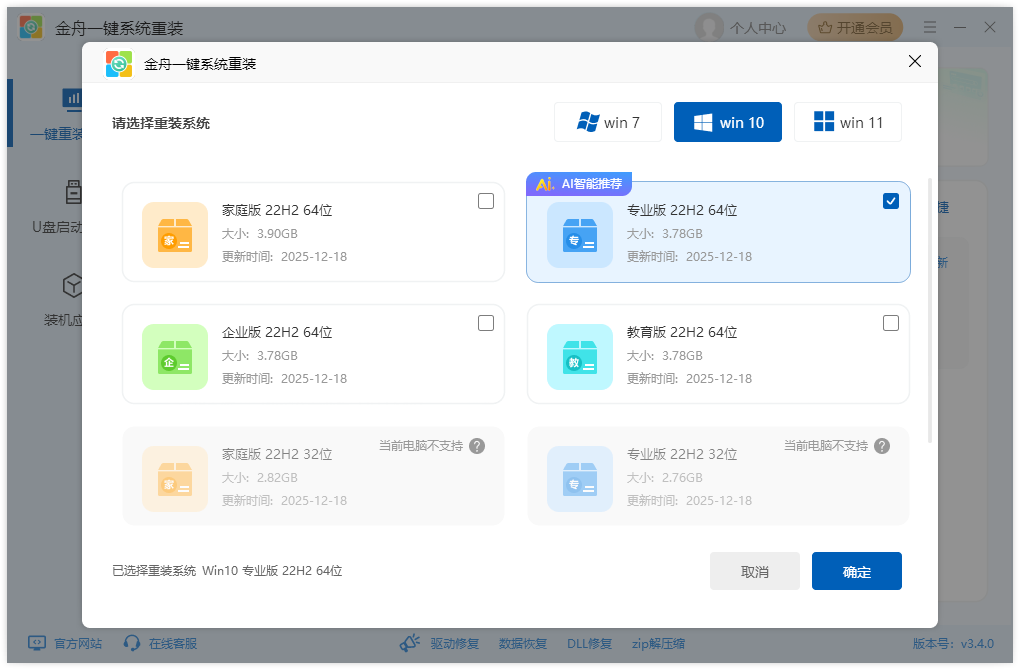Open the hamburger menu top right
Viewport: 1020px width, 670px height.
pos(930,27)
